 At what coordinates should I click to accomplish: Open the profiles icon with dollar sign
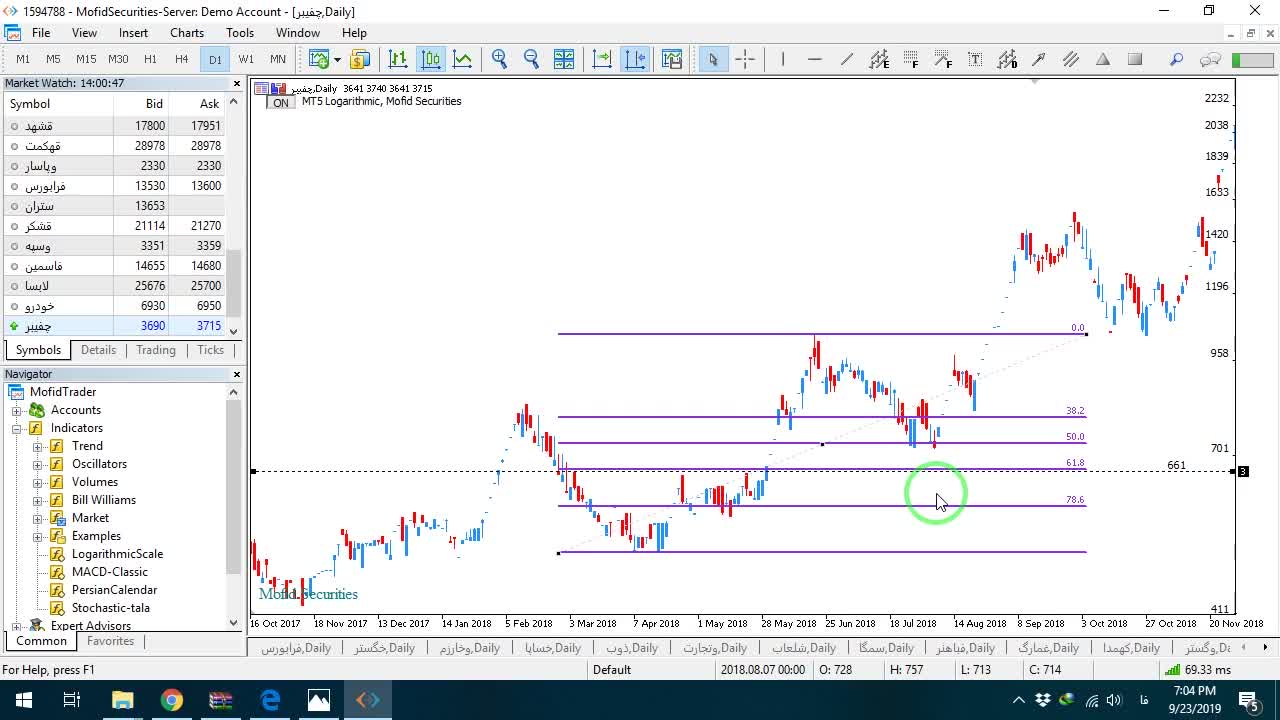[359, 59]
